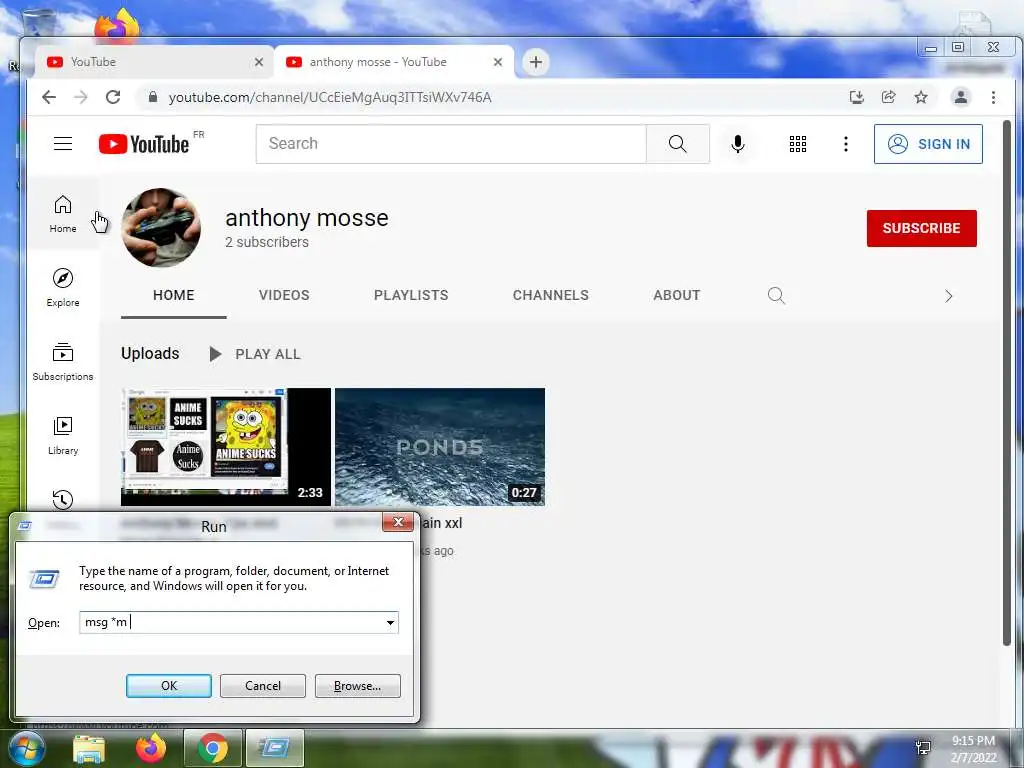Image resolution: width=1024 pixels, height=768 pixels.
Task: Open Firefox from the taskbar
Action: click(150, 748)
